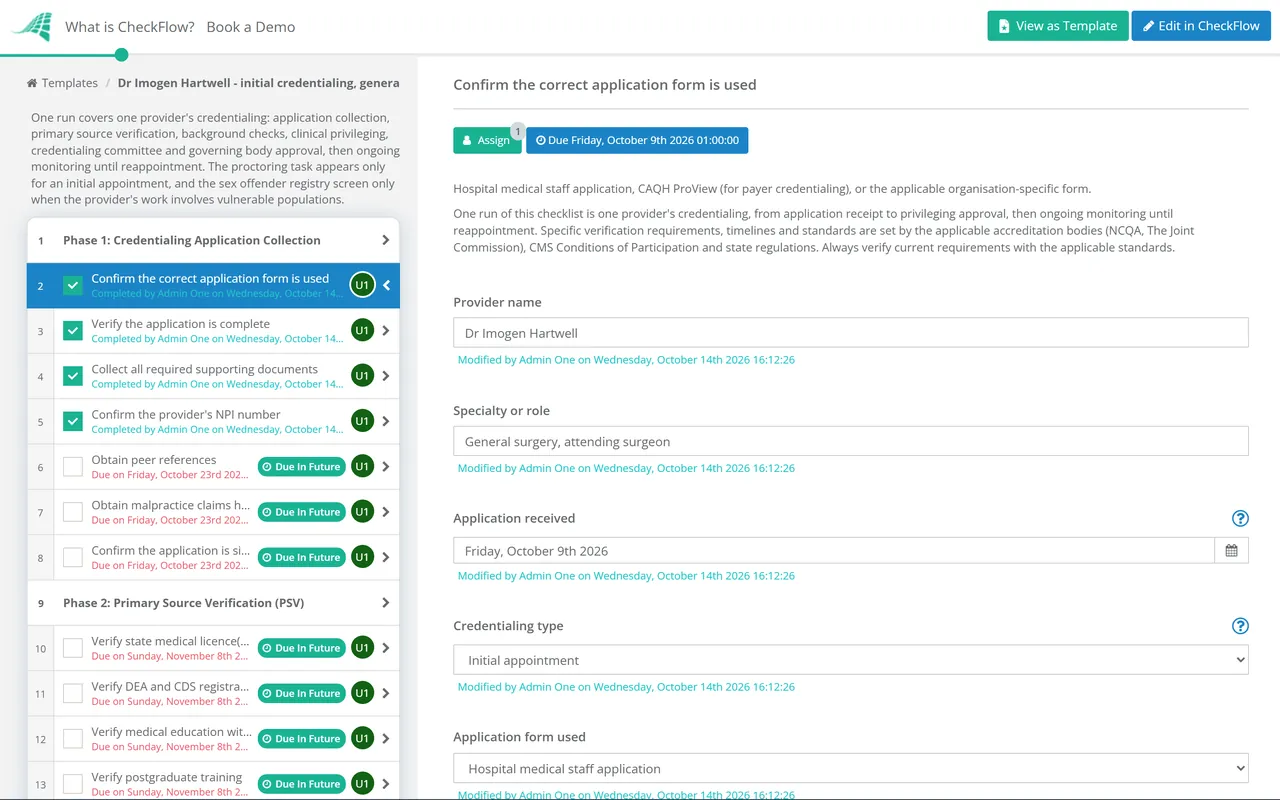The width and height of the screenshot is (1280, 800).
Task: Click Due In Future badge on Verify medical education
Action: point(301,739)
